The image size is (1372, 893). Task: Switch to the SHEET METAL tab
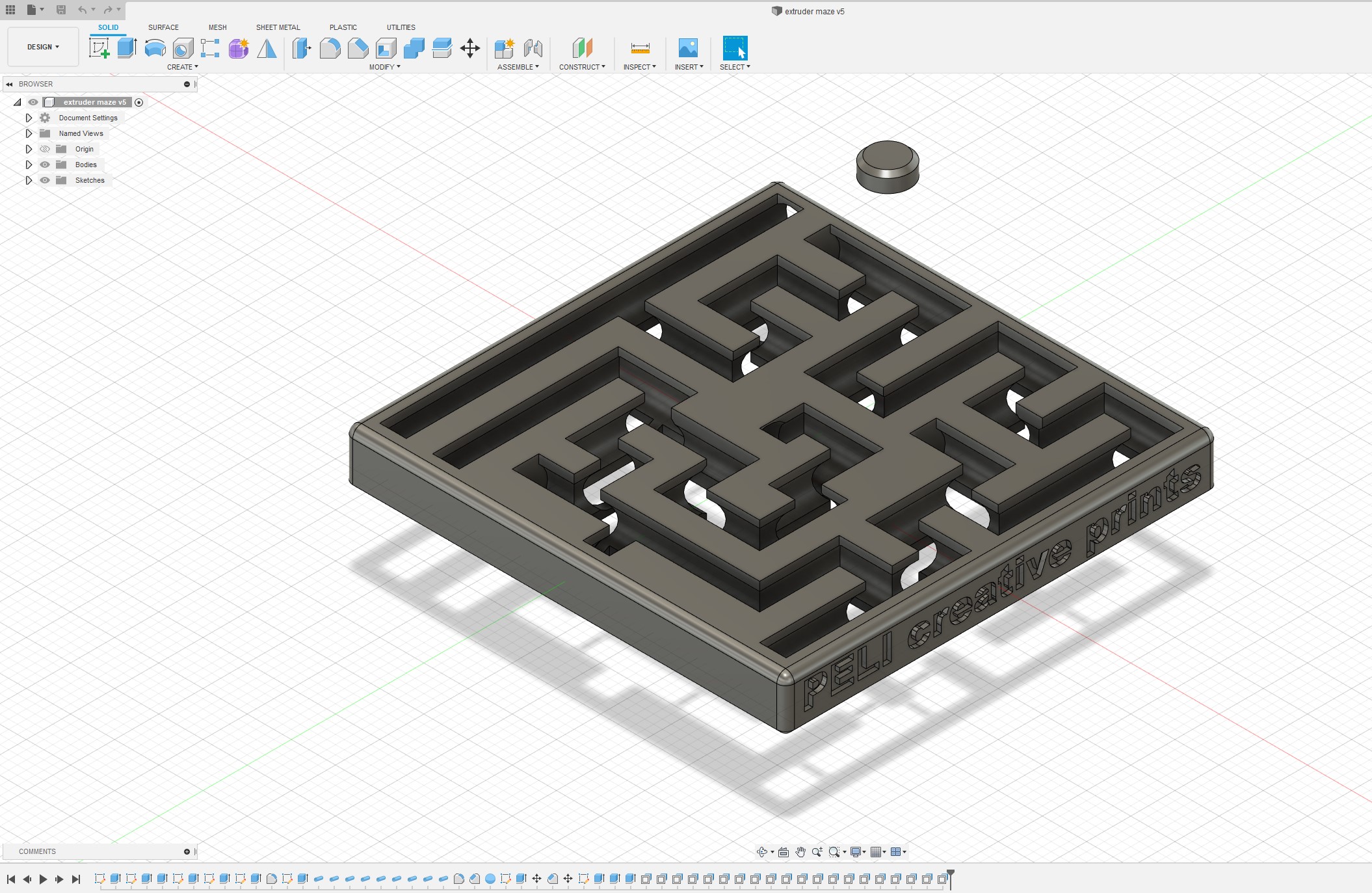278,27
